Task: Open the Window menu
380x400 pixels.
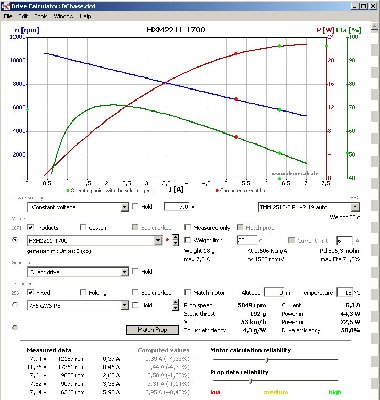Action: [63, 16]
